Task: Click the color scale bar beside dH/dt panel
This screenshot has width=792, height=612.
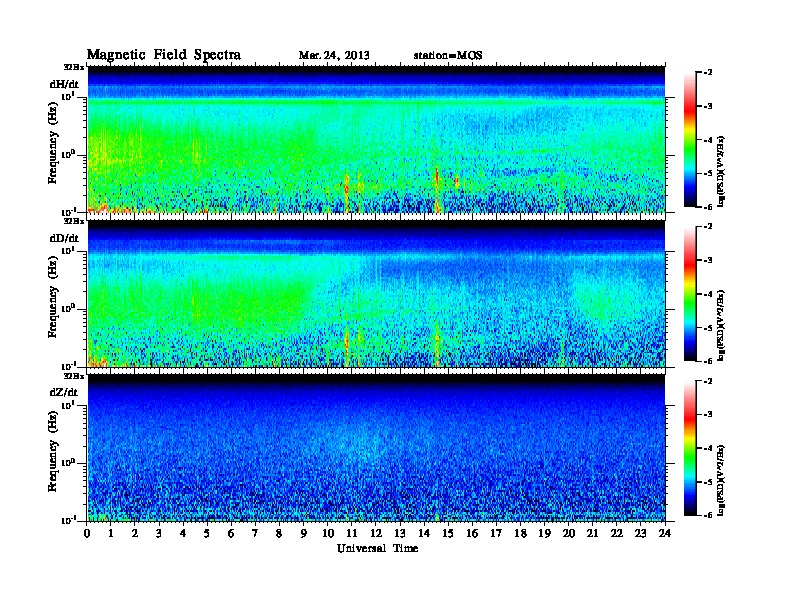Action: tap(689, 139)
